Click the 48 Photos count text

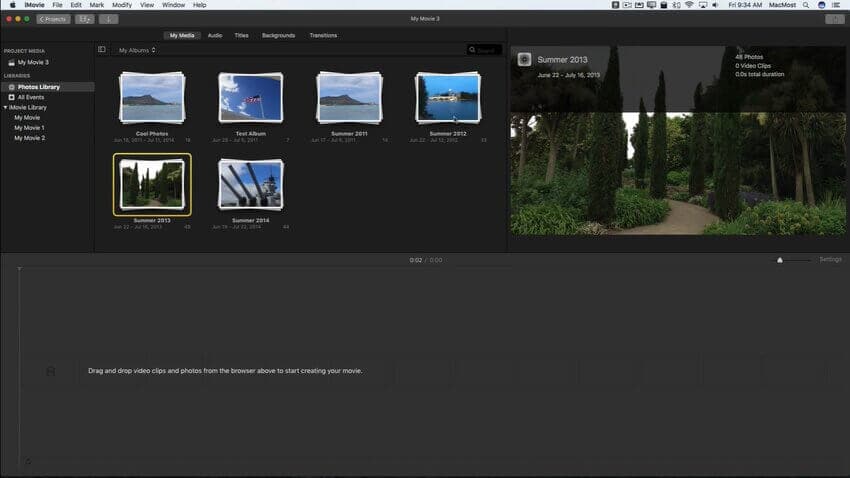(749, 57)
